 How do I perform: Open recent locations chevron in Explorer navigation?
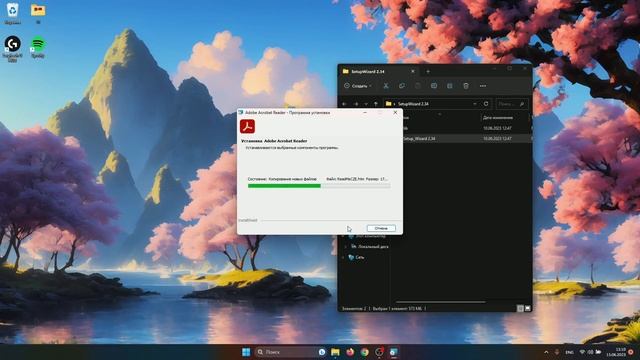coord(366,104)
